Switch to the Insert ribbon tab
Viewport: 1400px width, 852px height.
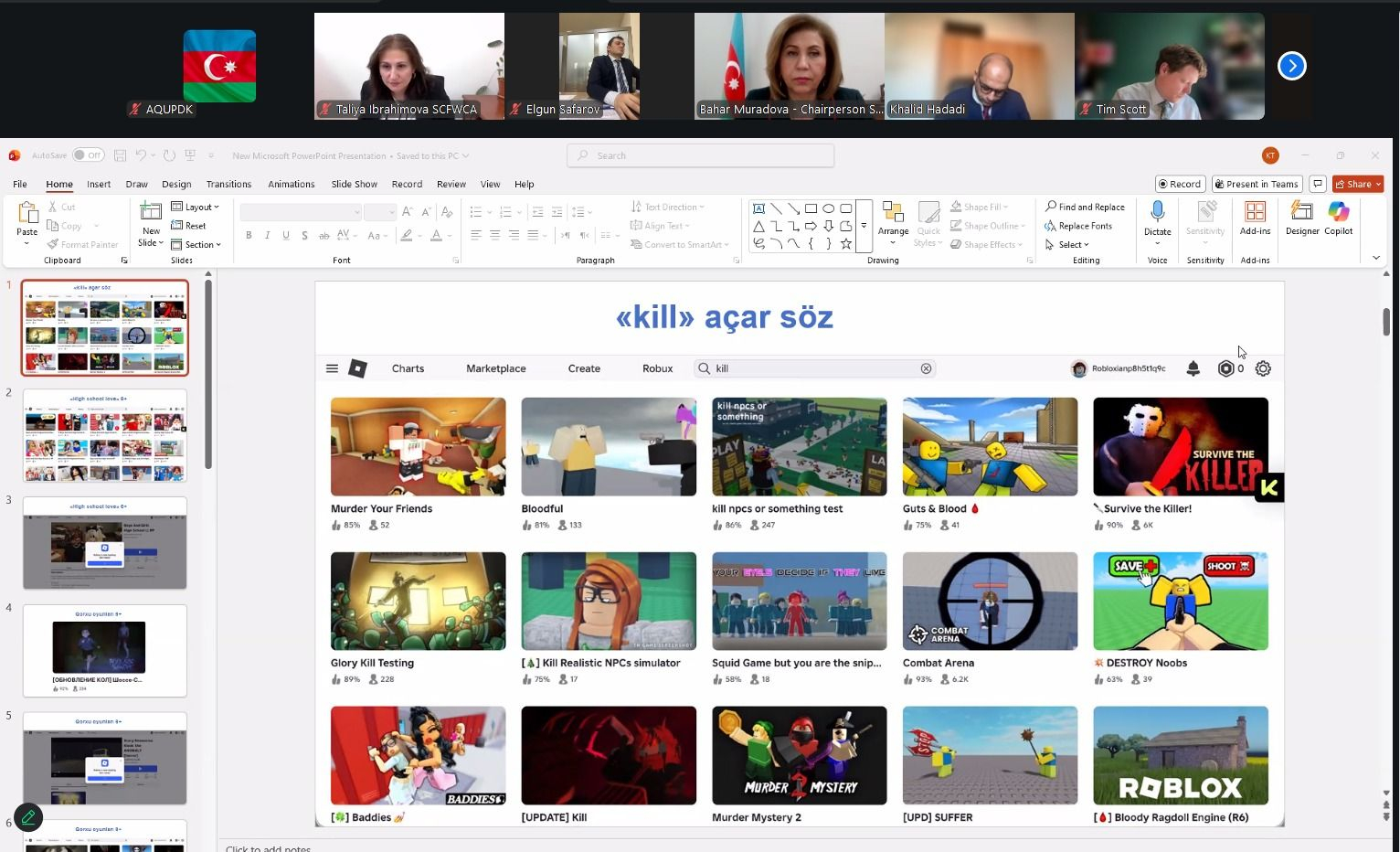99,184
